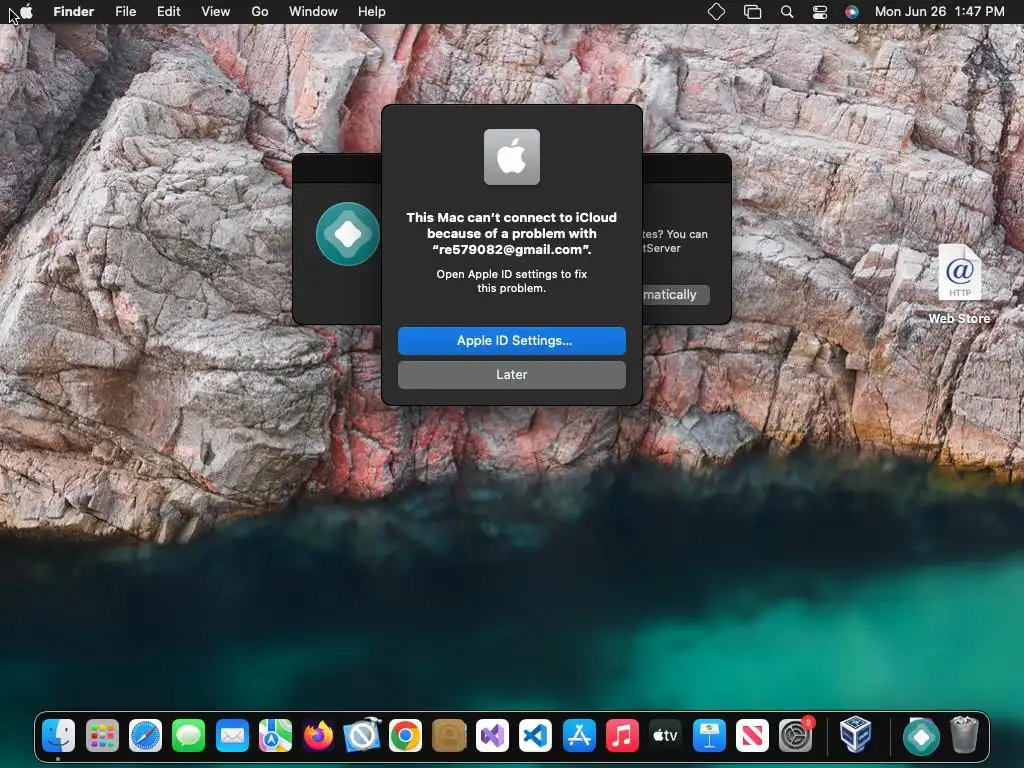1024x768 pixels.
Task: Open the Apple menu
Action: tap(26, 11)
